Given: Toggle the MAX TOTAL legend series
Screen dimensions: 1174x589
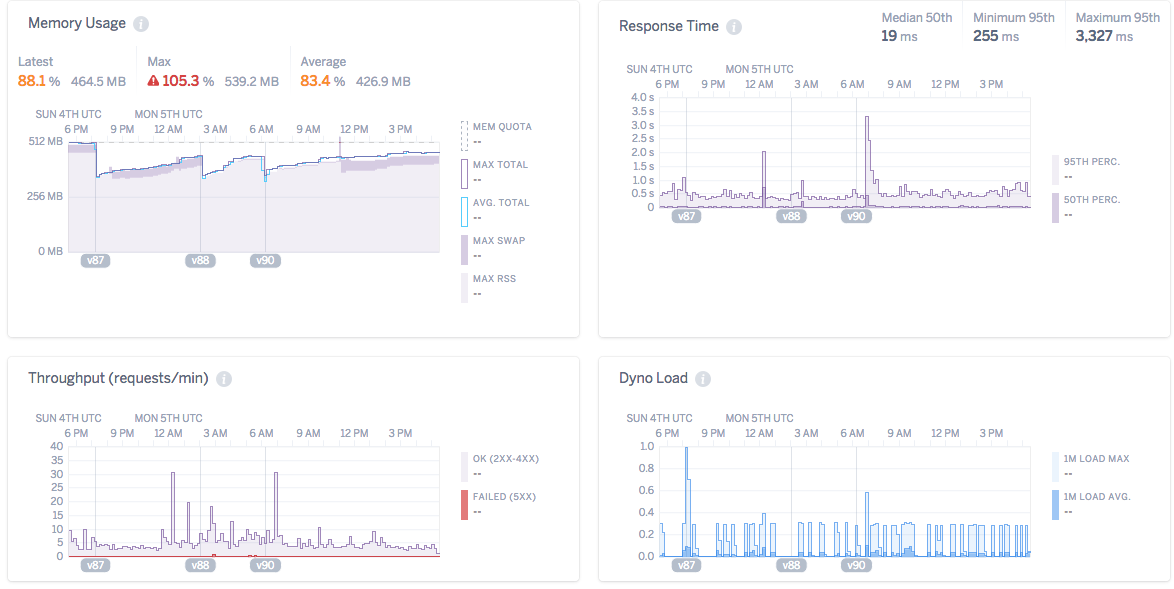Looking at the screenshot, I should click(494, 173).
